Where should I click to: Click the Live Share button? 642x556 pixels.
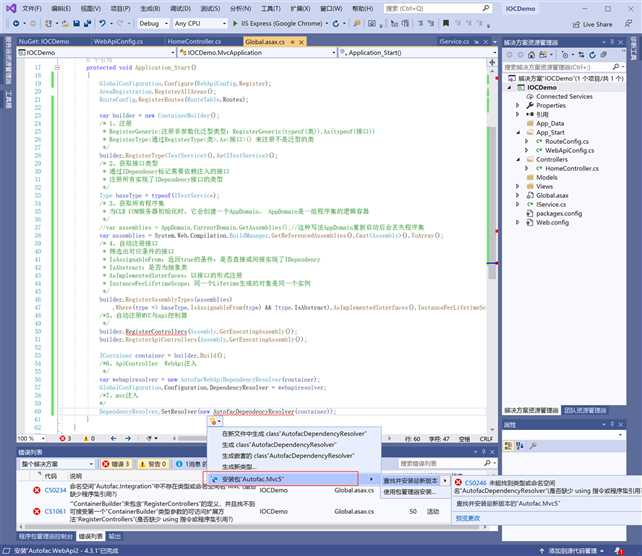pyautogui.click(x=592, y=25)
